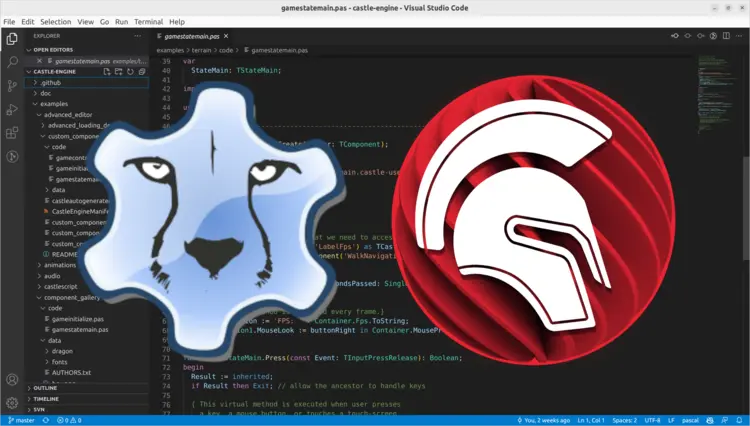750x426 pixels.
Task: Change the pascal language mode
Action: coord(690,420)
